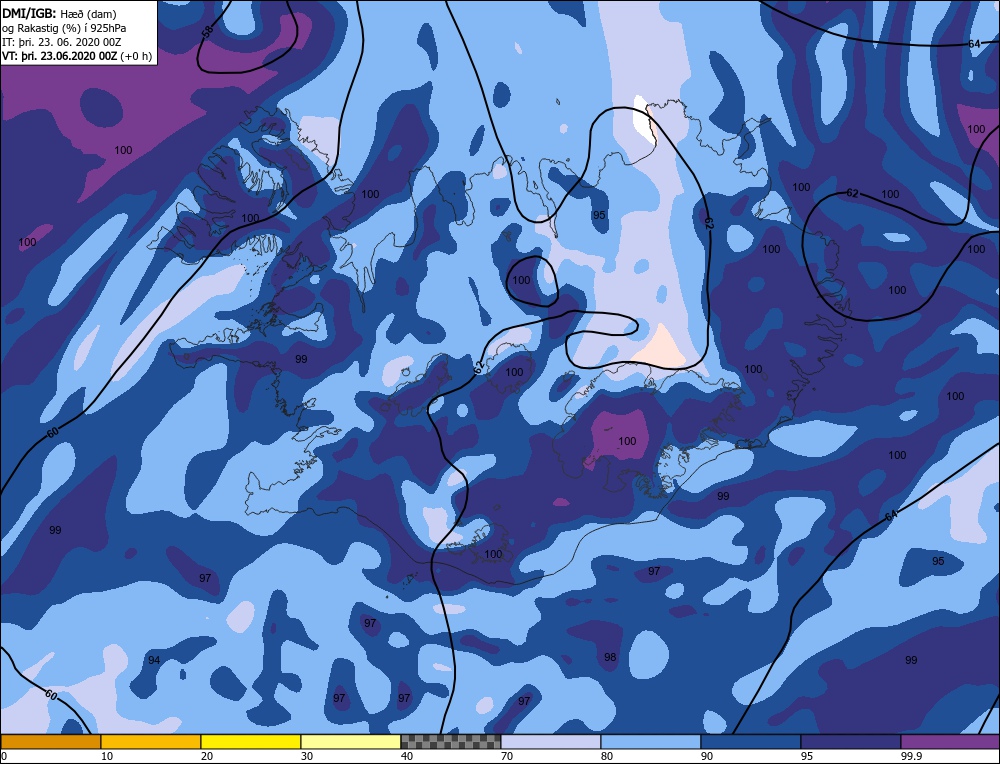Image resolution: width=1000 pixels, height=764 pixels.
Task: Pick the lavender 70–80 legend swatch
Action: point(551,742)
